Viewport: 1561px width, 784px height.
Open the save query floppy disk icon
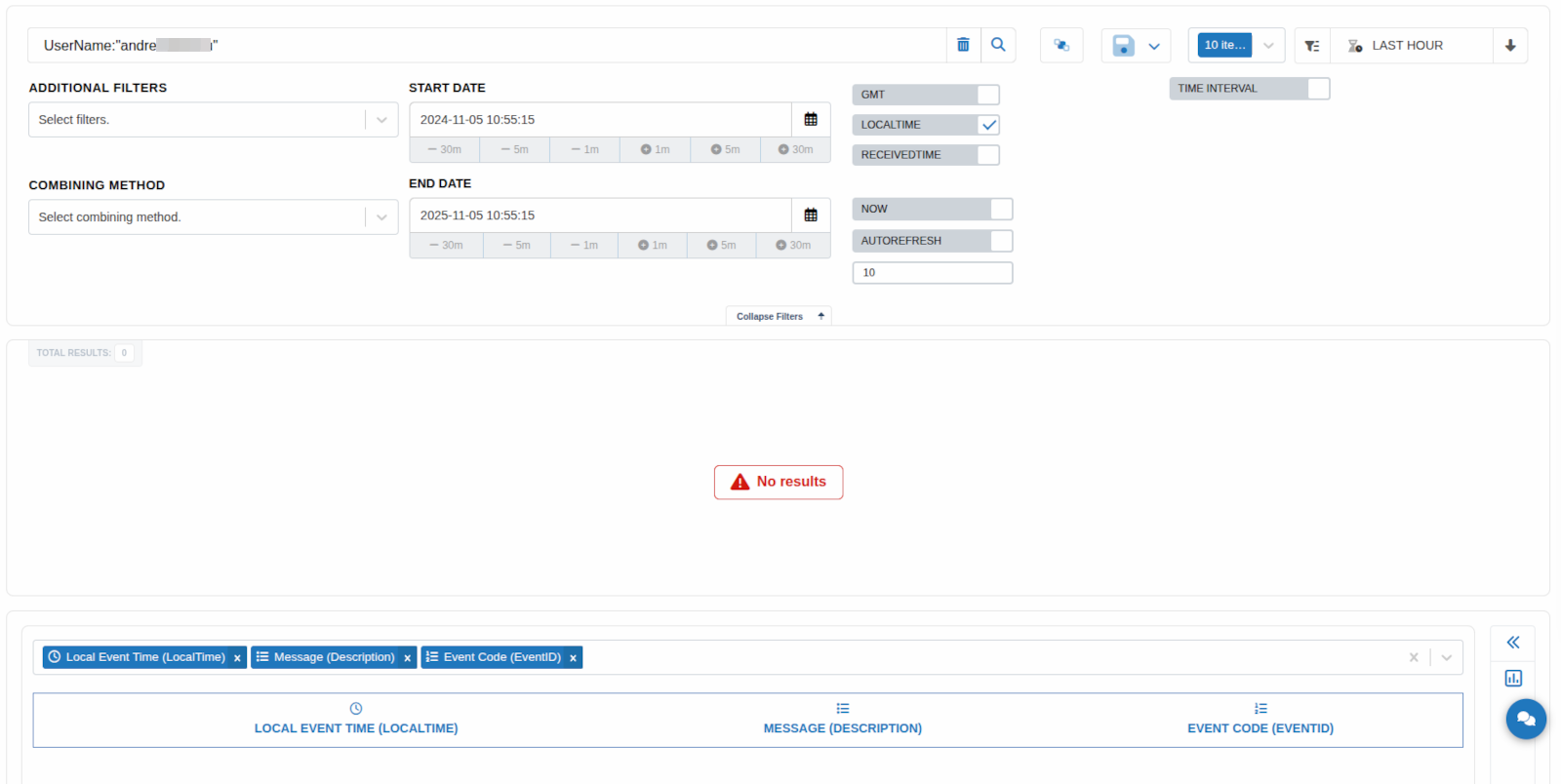(1123, 46)
